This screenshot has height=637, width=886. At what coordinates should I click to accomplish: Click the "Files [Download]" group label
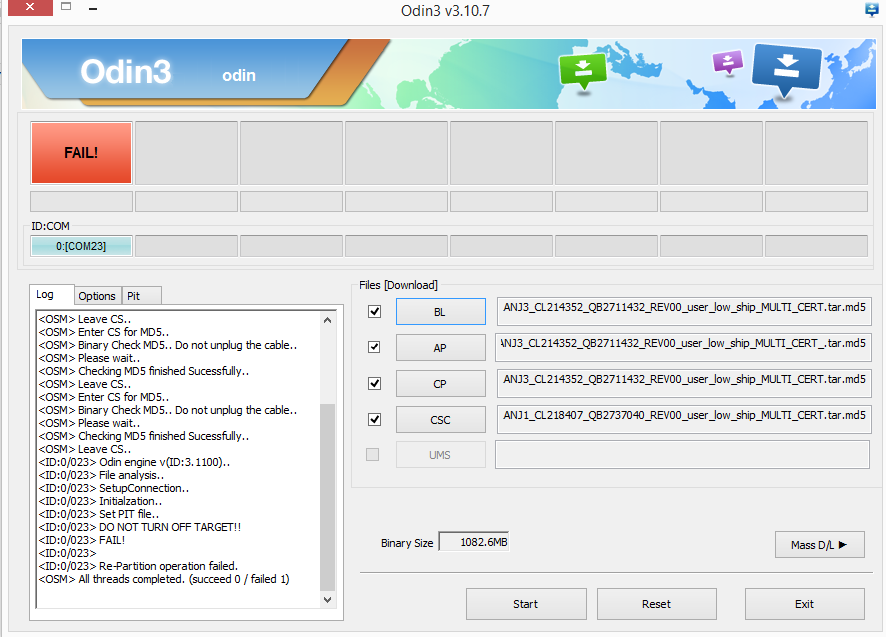pyautogui.click(x=398, y=285)
